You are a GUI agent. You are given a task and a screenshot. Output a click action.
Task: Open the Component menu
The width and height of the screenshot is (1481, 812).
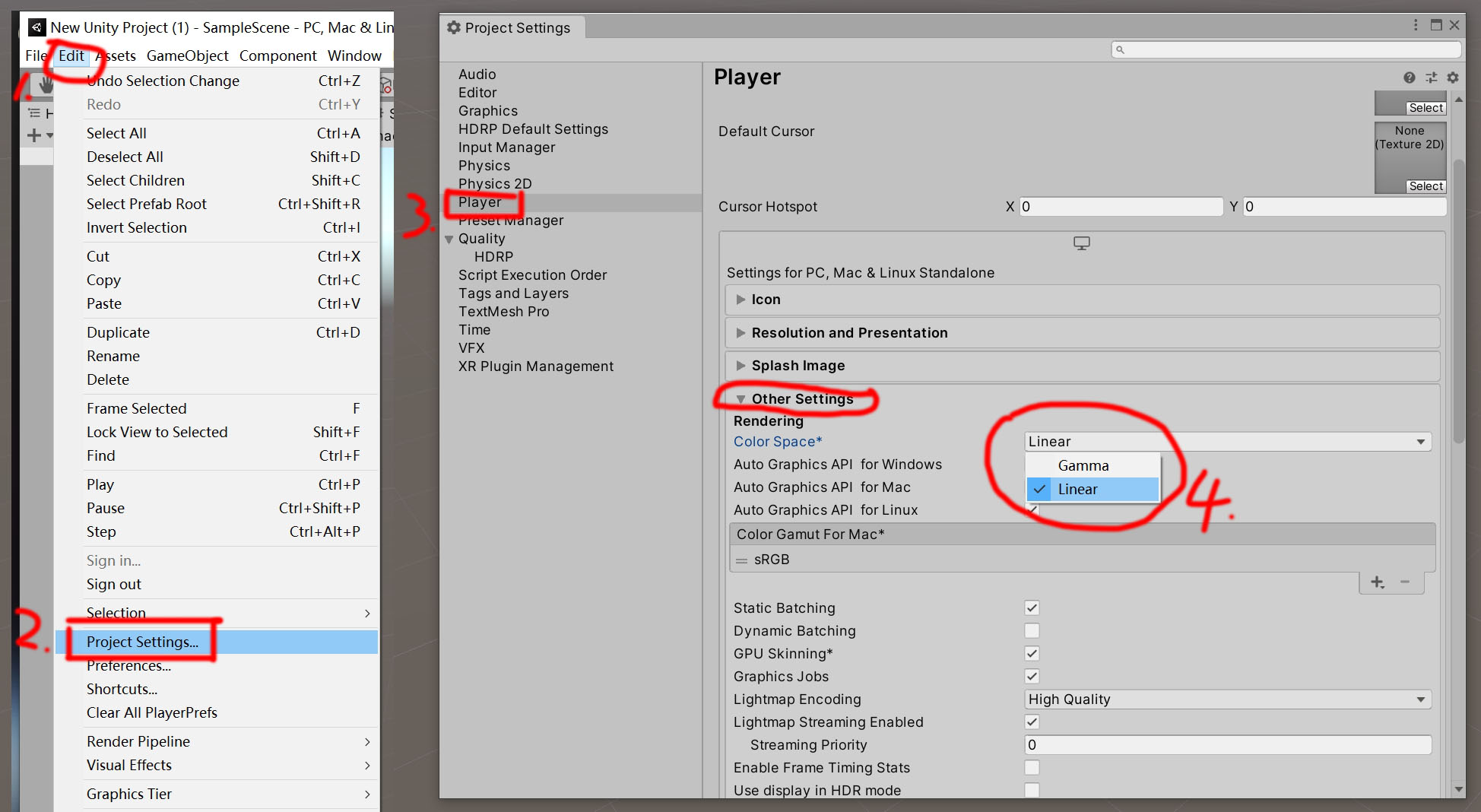277,56
